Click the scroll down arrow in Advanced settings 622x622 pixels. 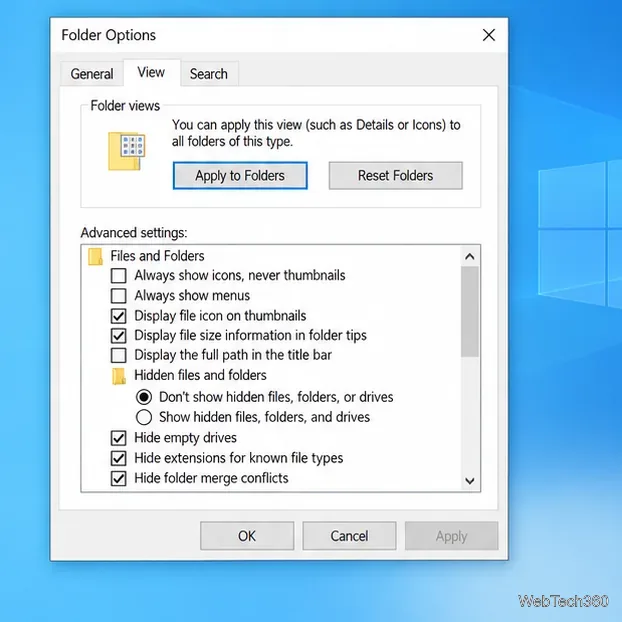(x=470, y=481)
